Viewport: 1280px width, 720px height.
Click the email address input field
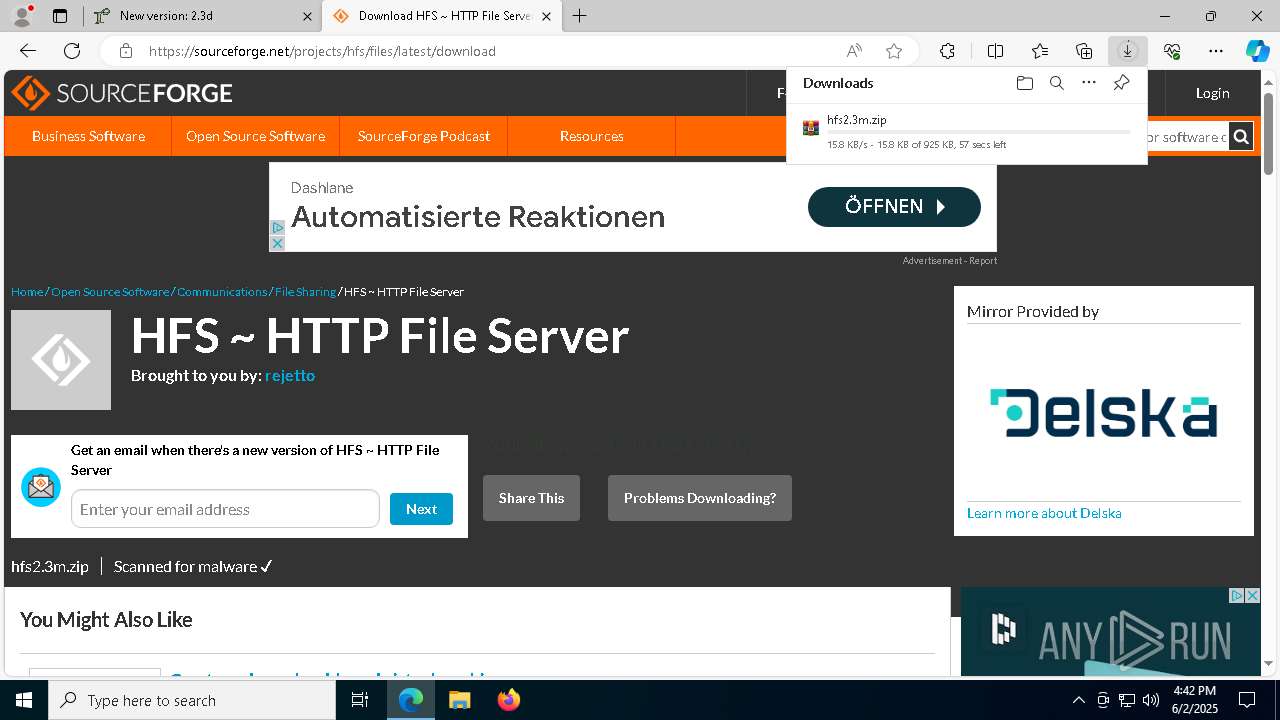(225, 509)
